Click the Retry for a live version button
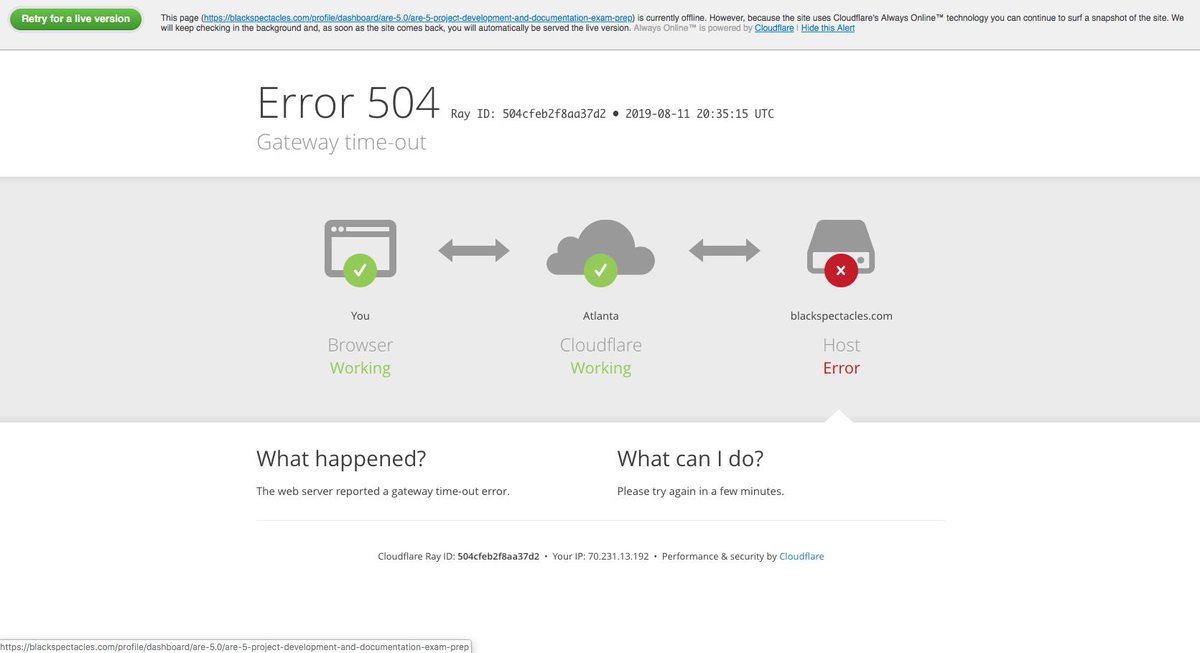1200x653 pixels. (76, 19)
